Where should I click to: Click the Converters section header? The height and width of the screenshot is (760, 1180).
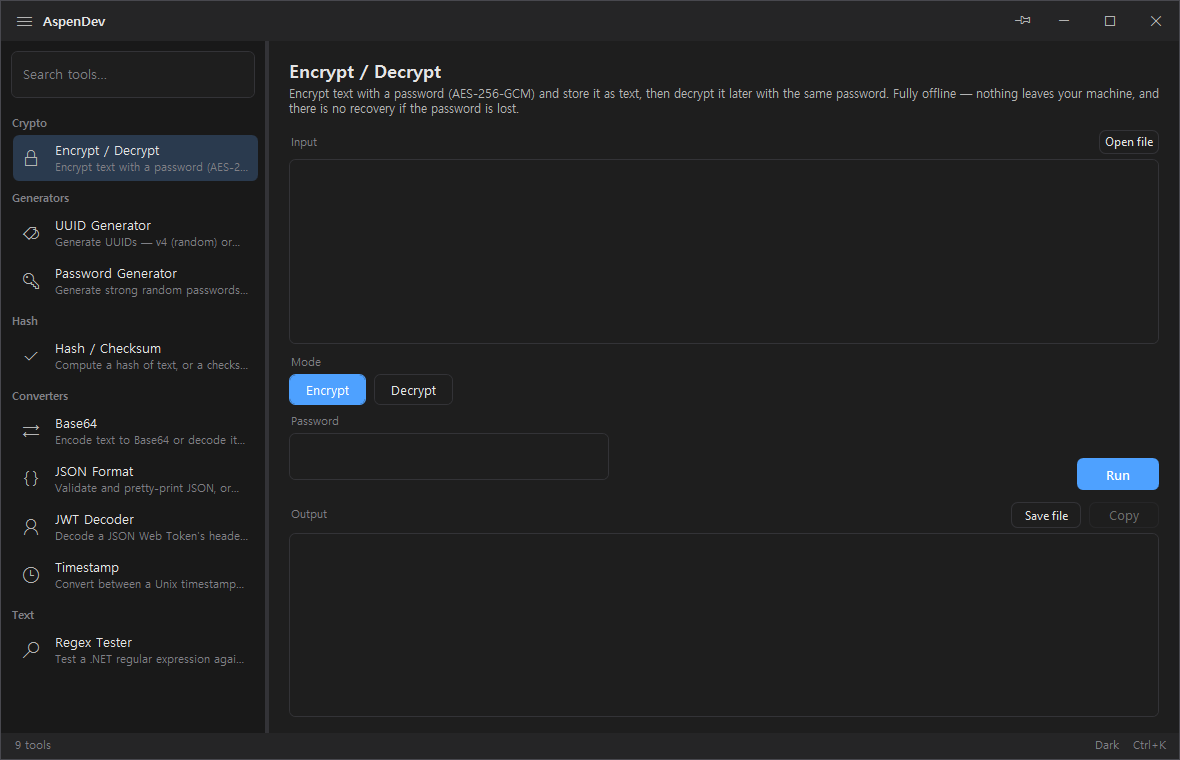(x=40, y=396)
